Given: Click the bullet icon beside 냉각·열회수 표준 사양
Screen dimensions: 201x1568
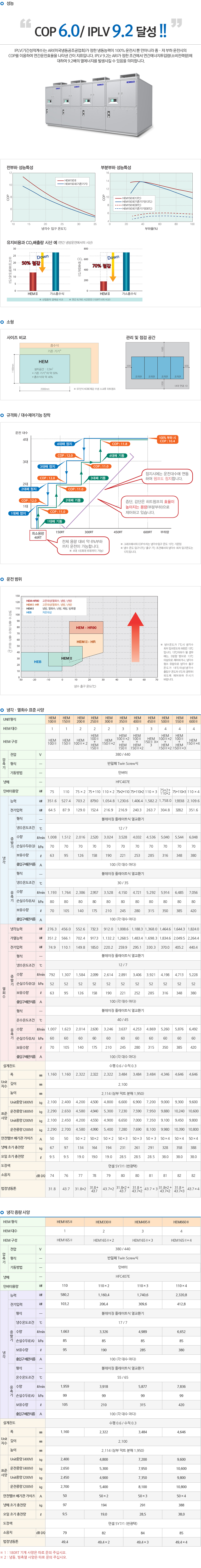Looking at the screenshot, I should (2, 710).
